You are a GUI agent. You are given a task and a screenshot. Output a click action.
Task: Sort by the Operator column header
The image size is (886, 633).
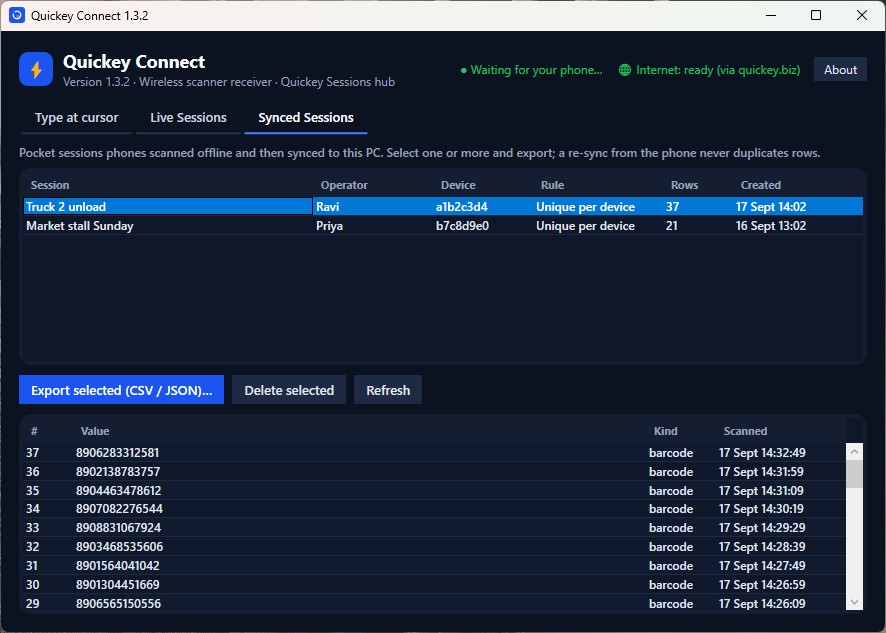tap(344, 185)
